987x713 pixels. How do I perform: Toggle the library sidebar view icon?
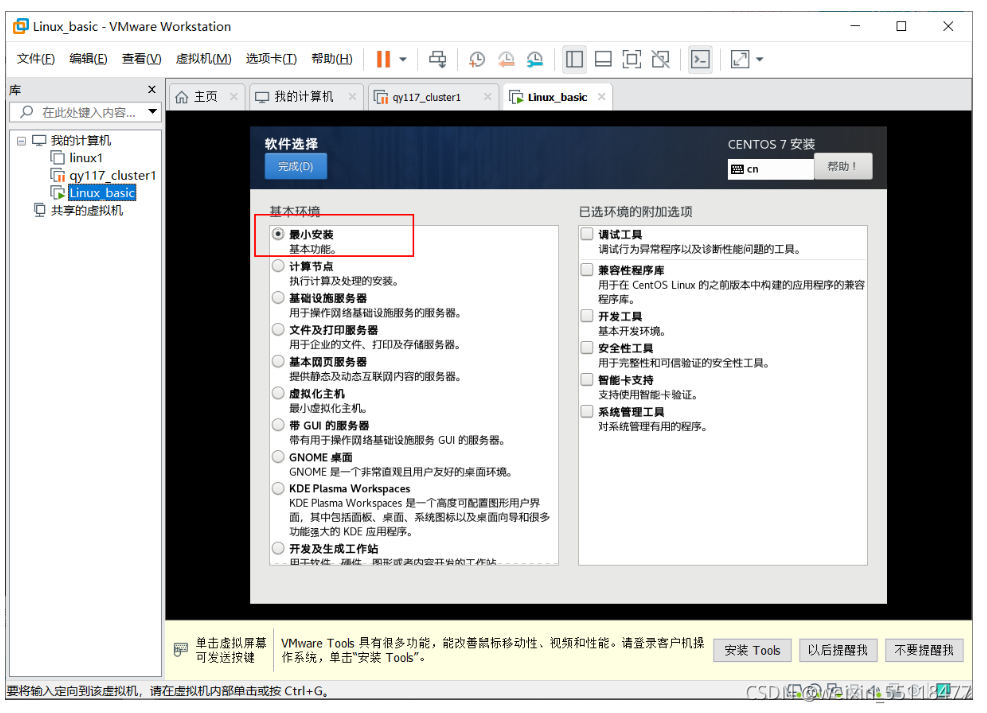click(x=574, y=59)
